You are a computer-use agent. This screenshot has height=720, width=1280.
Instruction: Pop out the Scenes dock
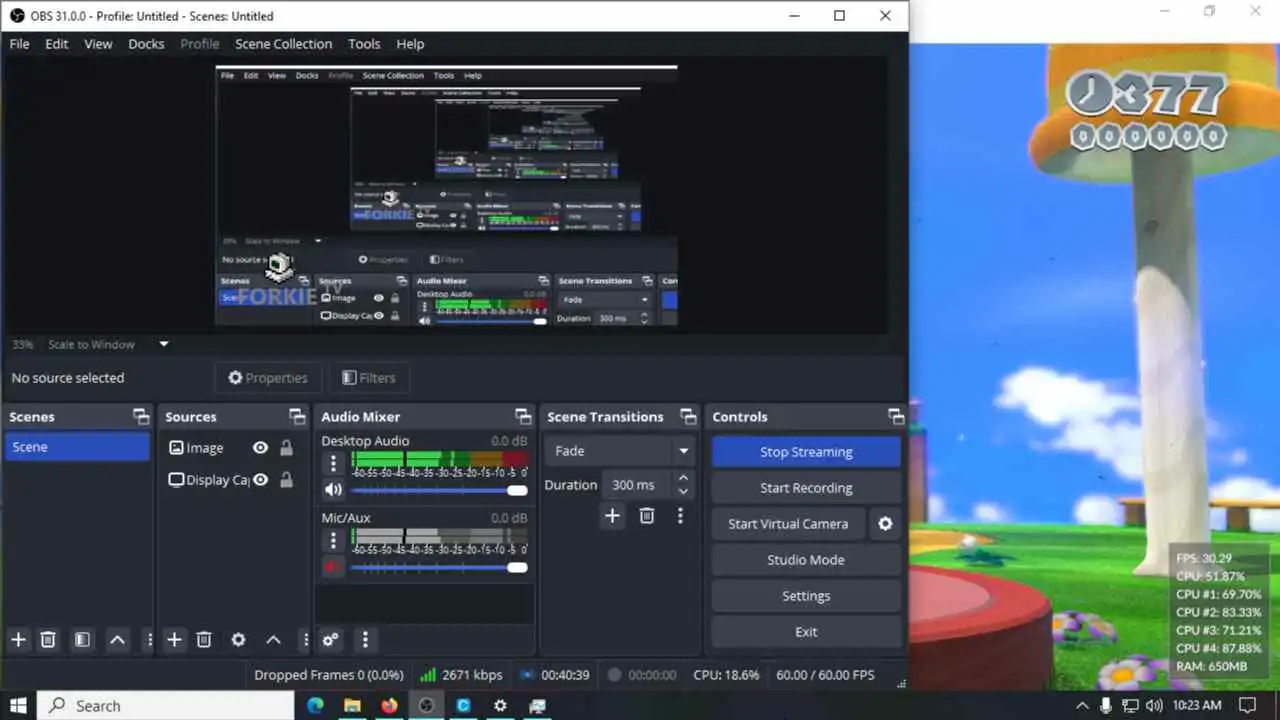click(141, 417)
